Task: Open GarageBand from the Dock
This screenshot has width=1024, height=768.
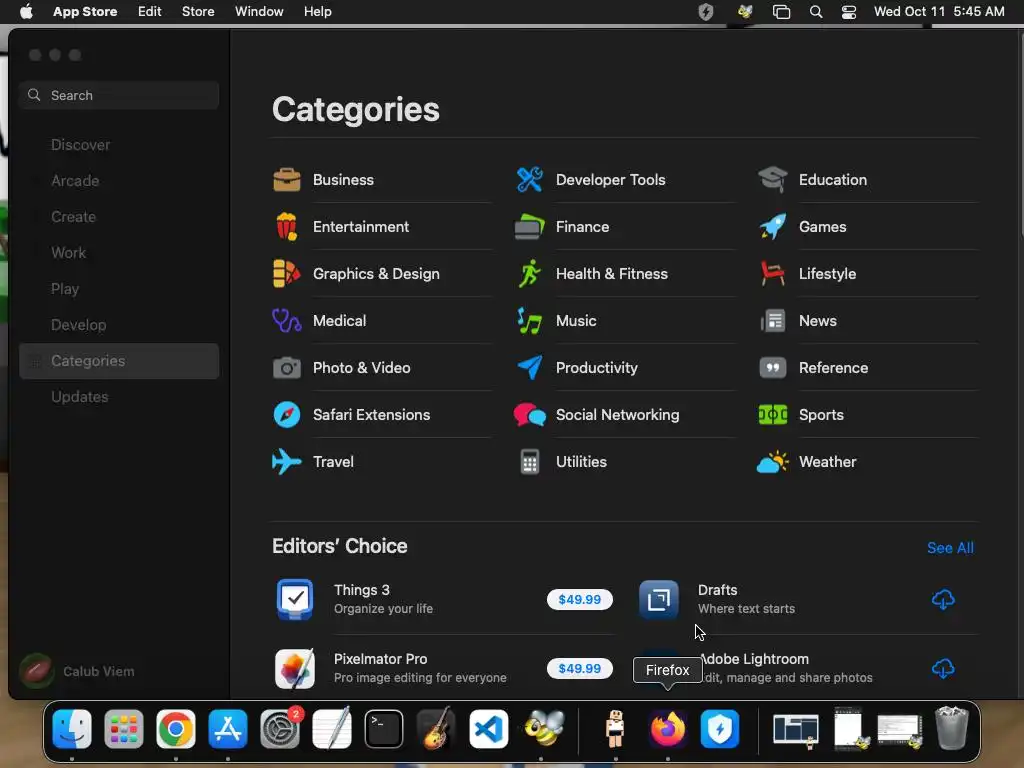Action: pyautogui.click(x=436, y=728)
